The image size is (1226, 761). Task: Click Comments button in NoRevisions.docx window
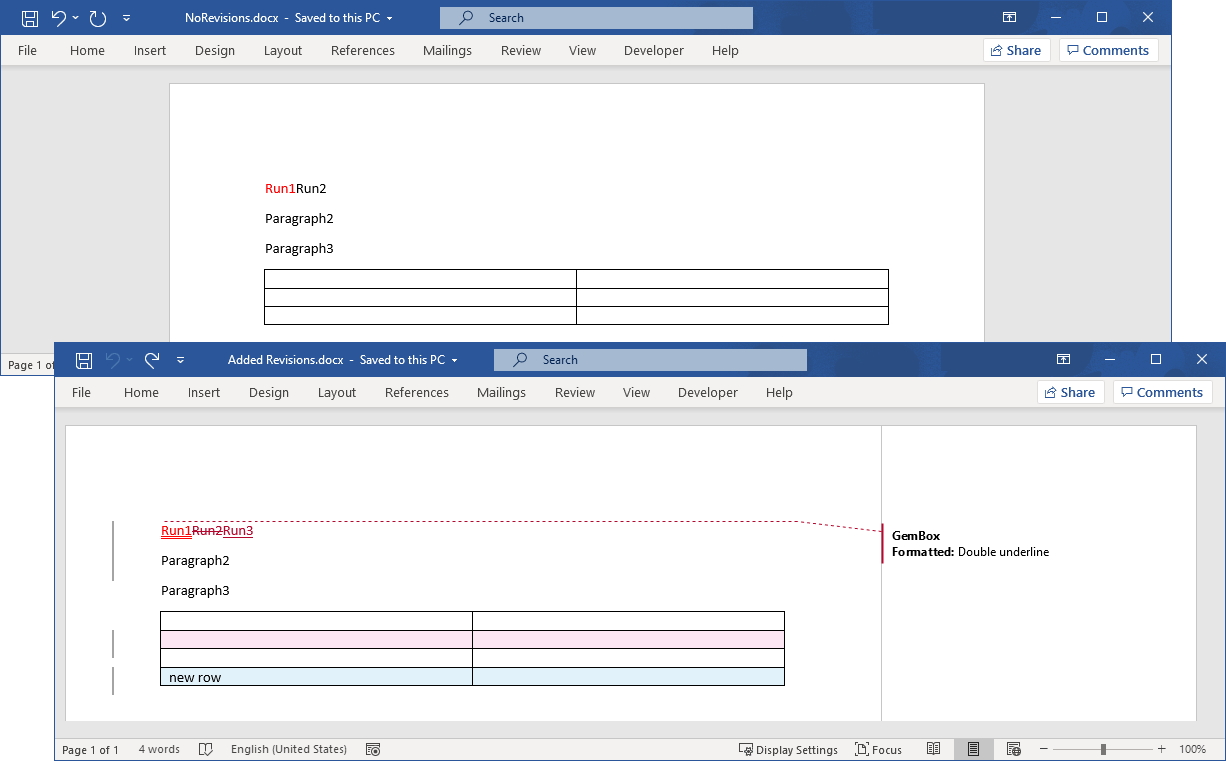click(x=1108, y=51)
